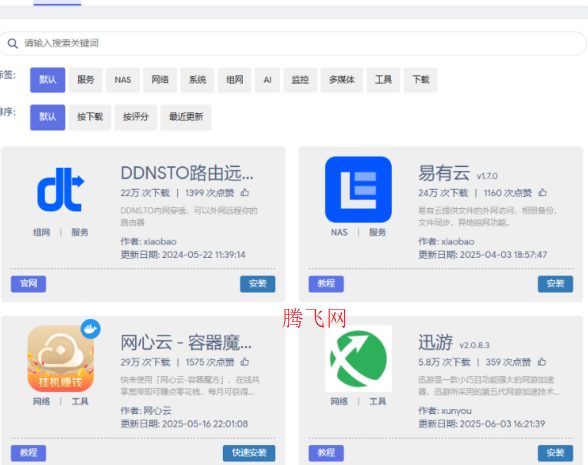The image size is (588, 465).
Task: Click version v1.7.0 text
Action: pyautogui.click(x=487, y=176)
